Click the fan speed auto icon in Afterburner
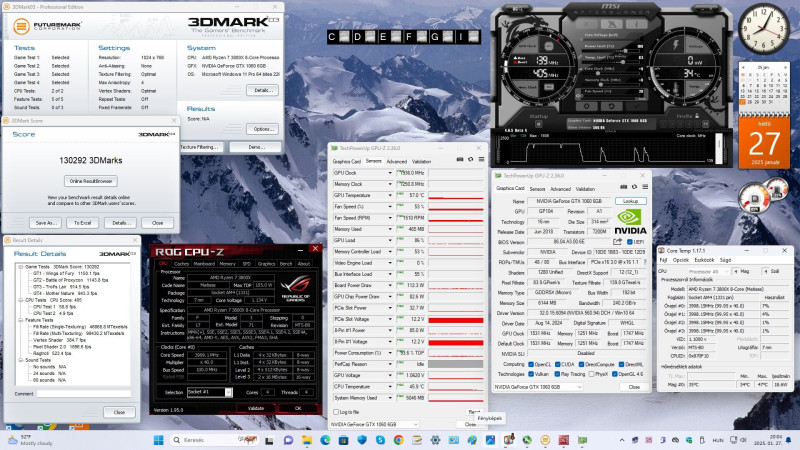 pyautogui.click(x=578, y=95)
